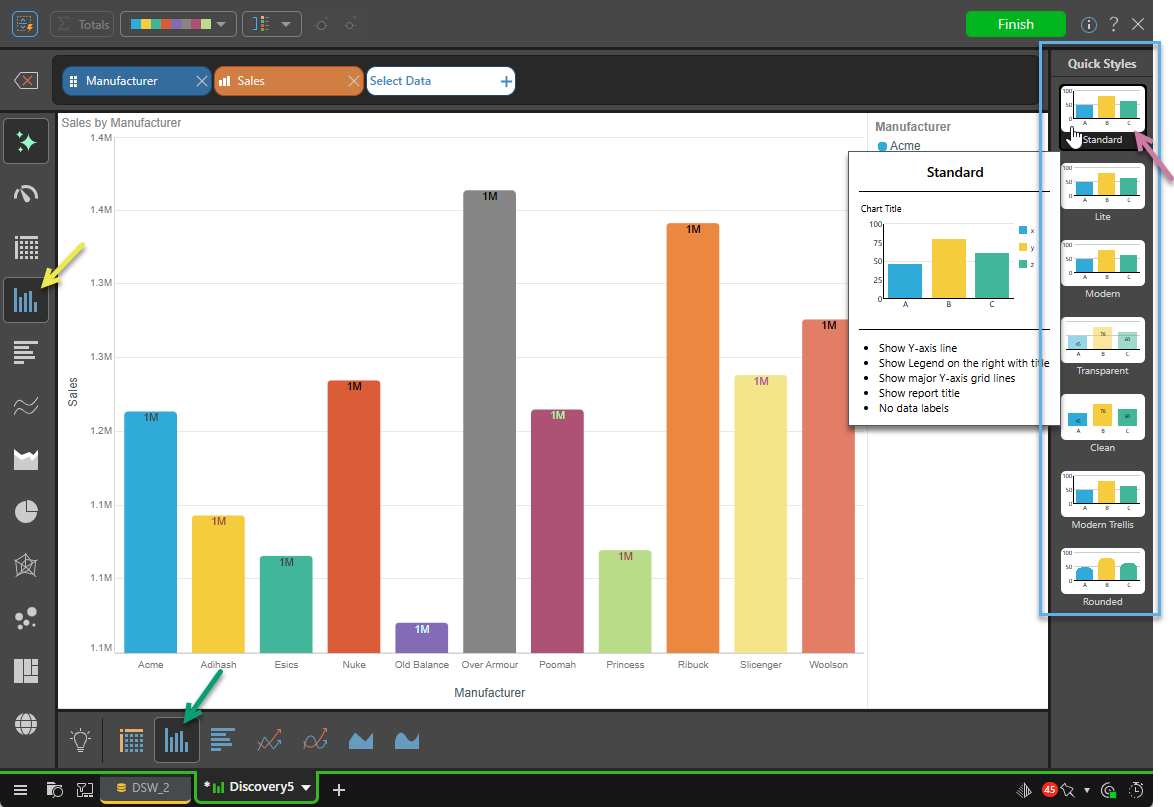This screenshot has height=807, width=1174.
Task: Add a new tab with plus button
Action: coord(339,790)
